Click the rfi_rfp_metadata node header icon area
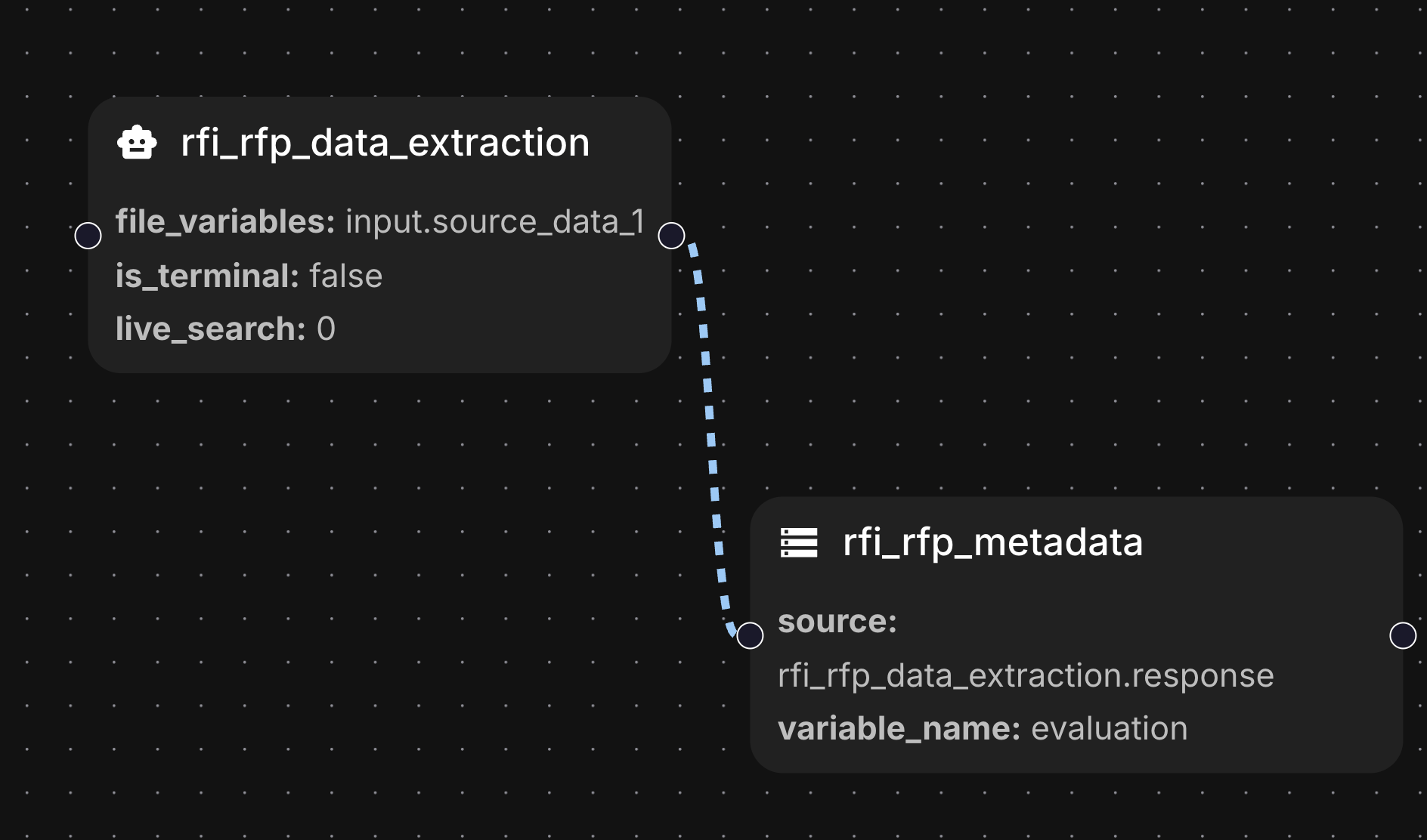 [x=797, y=542]
